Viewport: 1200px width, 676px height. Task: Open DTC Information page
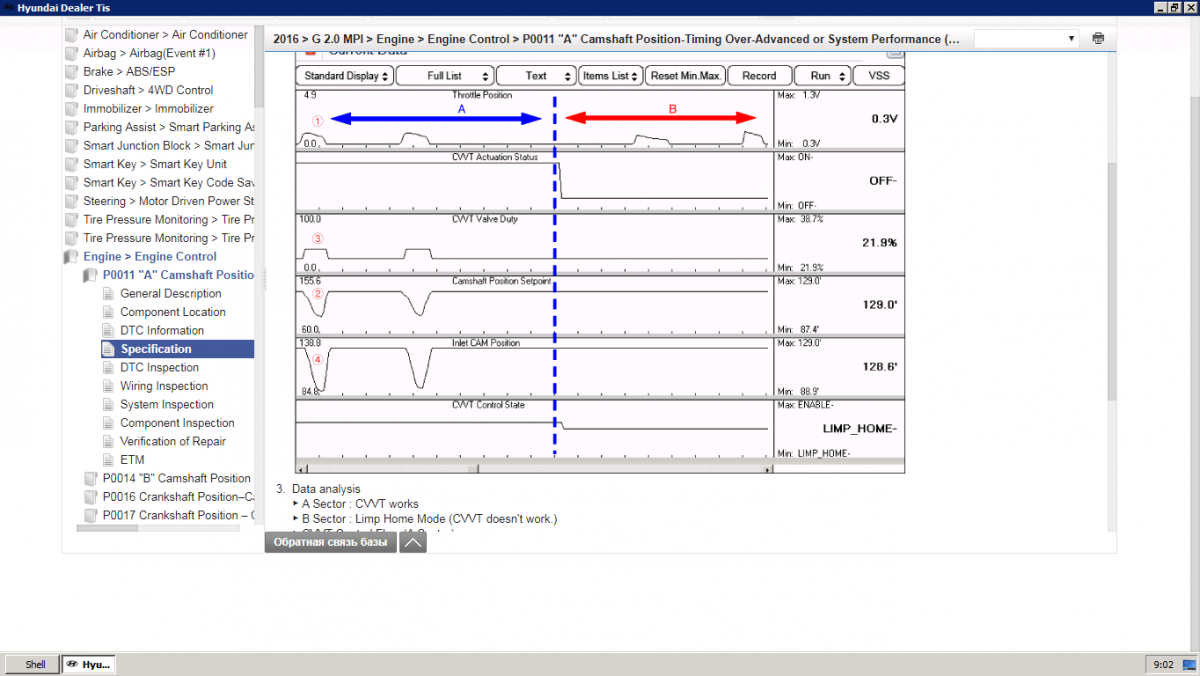coord(162,331)
